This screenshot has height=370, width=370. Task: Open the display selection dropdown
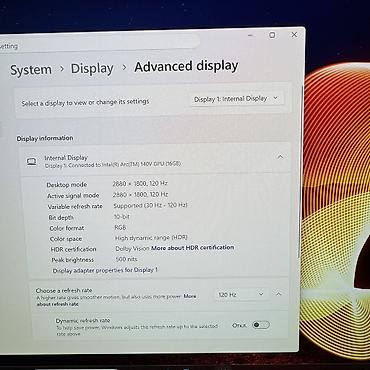(x=237, y=99)
